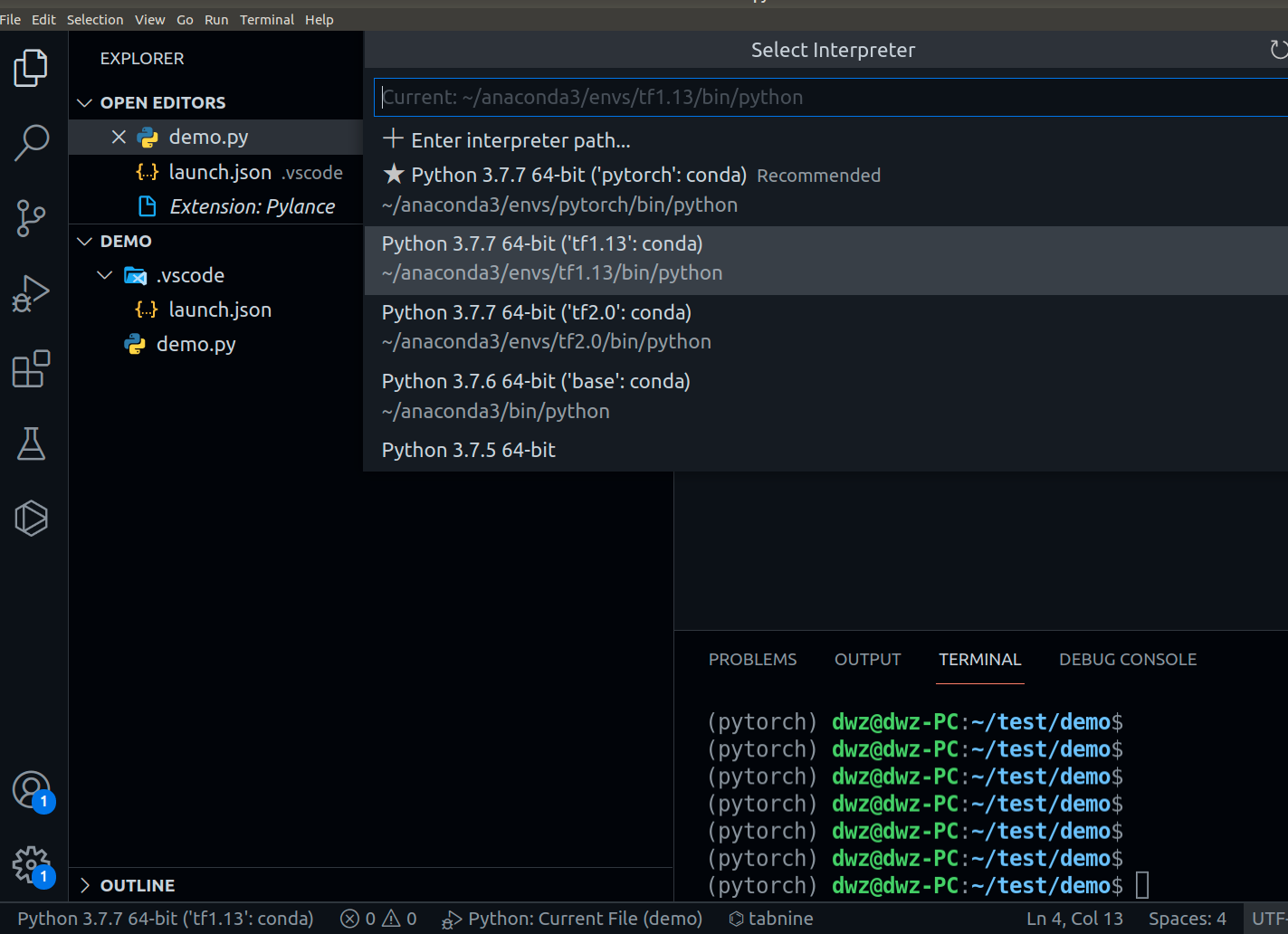Open the Run and Debug view
This screenshot has width=1288, height=934.
[32, 293]
